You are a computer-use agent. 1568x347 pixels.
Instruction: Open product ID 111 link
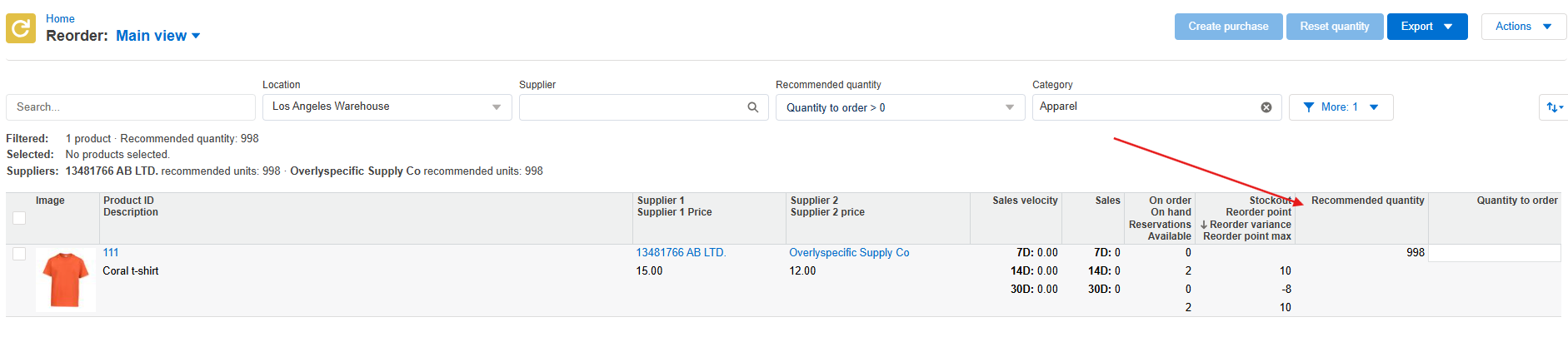coord(111,253)
